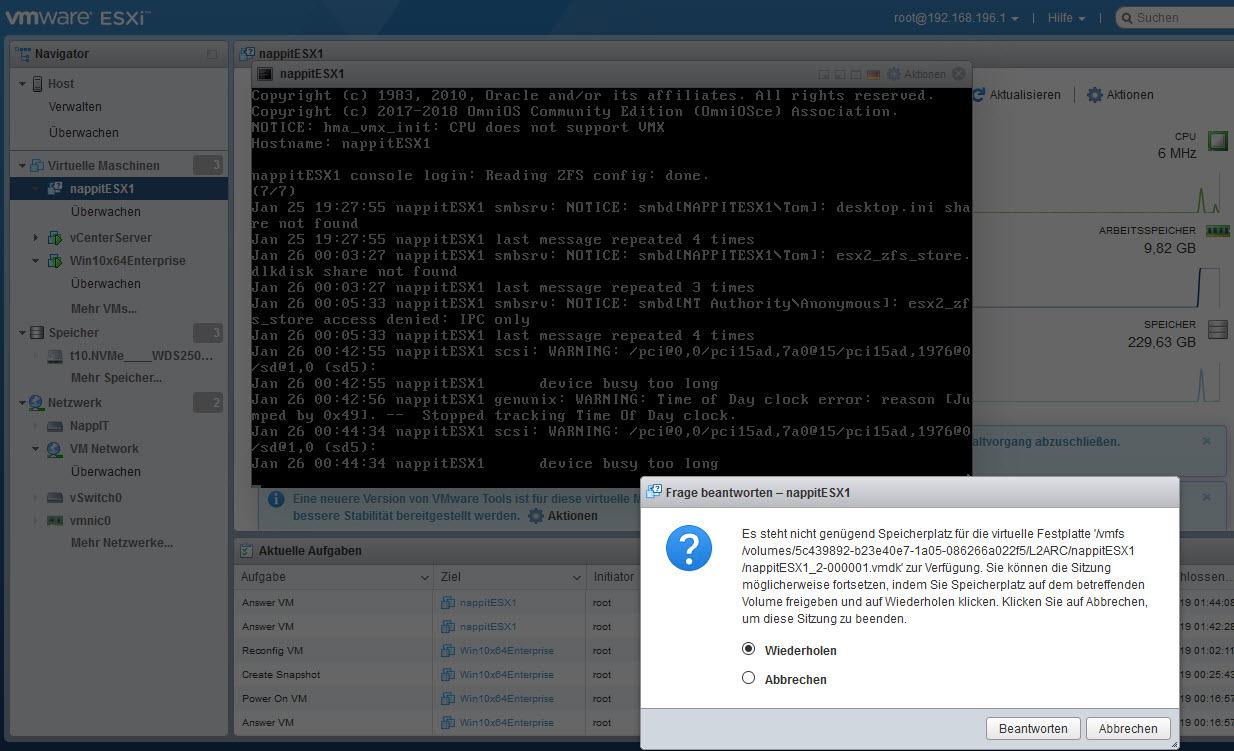Viewport: 1234px width, 751px height.
Task: Open the Ziel column dropdown
Action: click(577, 577)
